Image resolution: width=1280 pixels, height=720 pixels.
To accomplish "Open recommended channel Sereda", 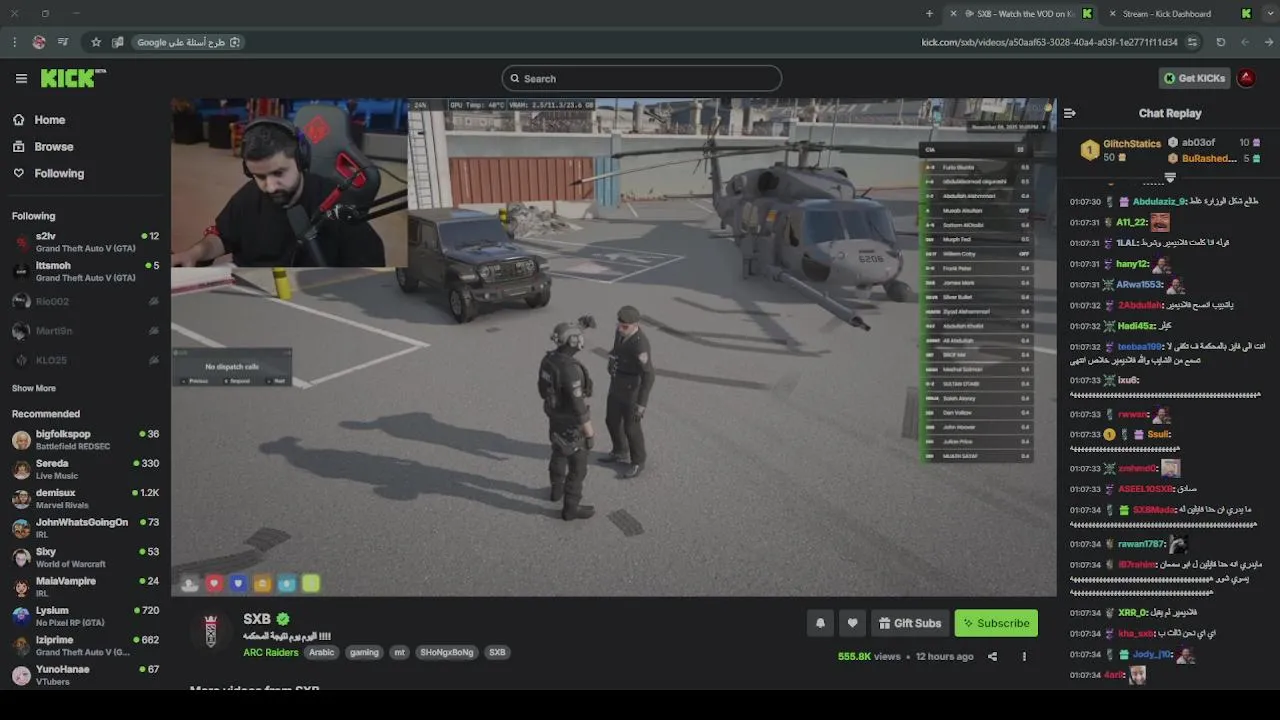I will coord(85,469).
